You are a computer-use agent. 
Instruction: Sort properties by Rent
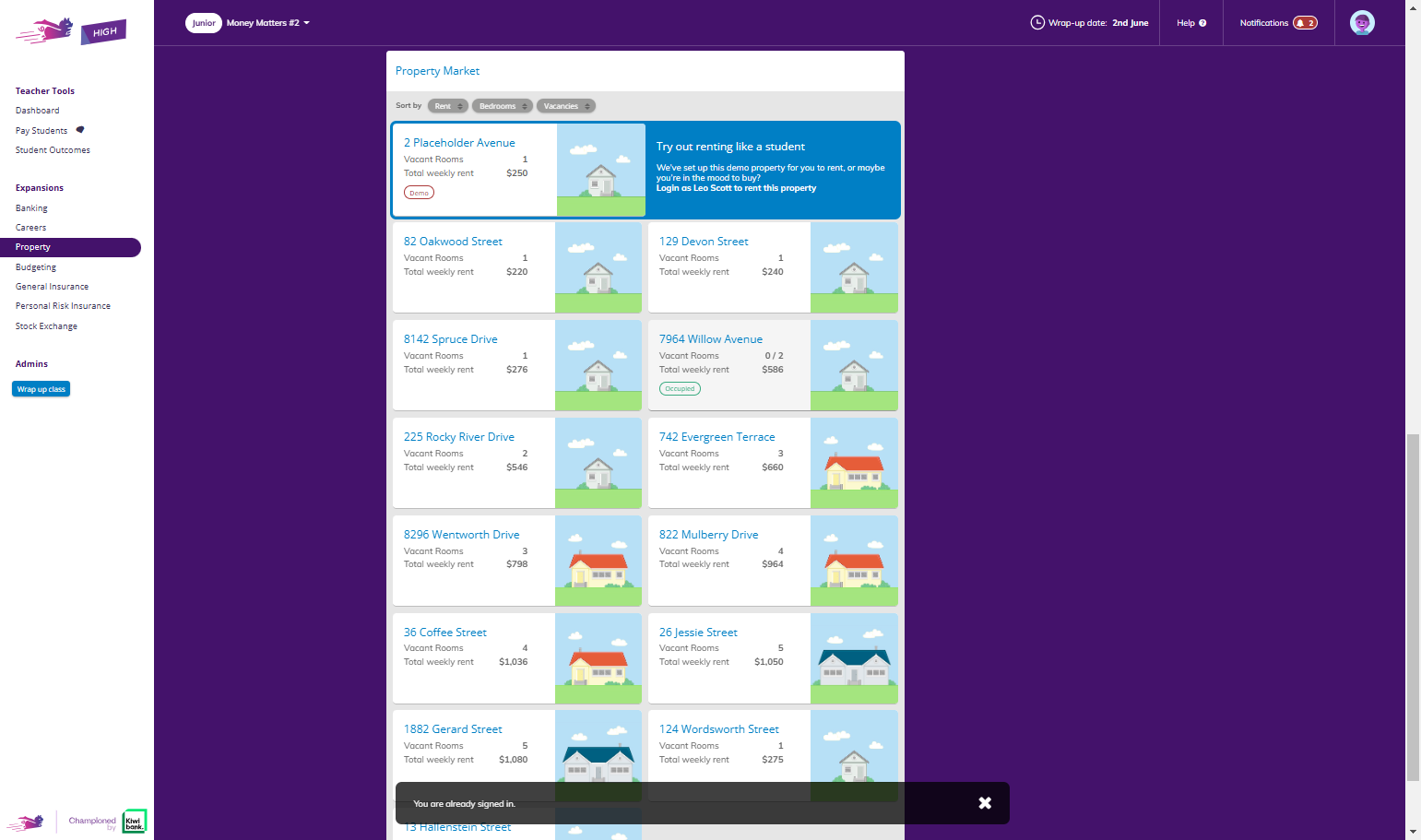point(448,106)
